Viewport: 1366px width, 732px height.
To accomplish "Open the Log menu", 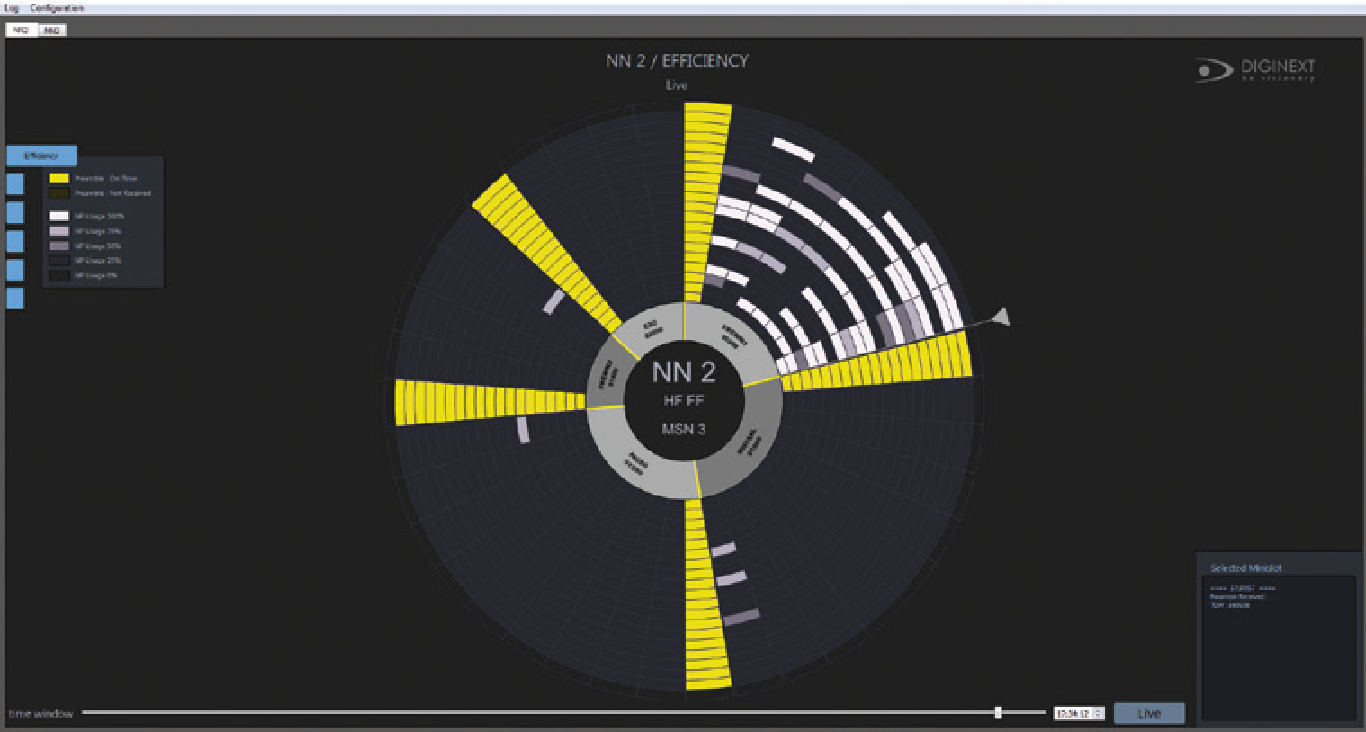I will pyautogui.click(x=12, y=8).
